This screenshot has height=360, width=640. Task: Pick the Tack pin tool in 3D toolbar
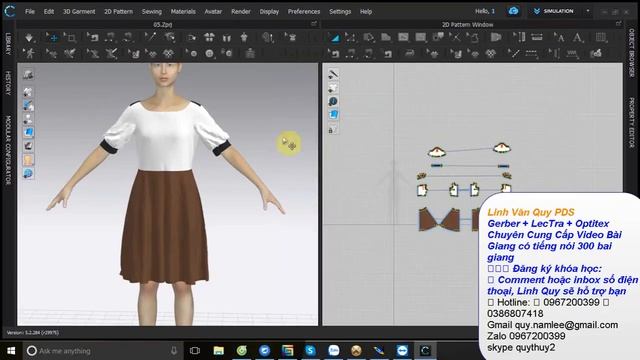click(151, 38)
